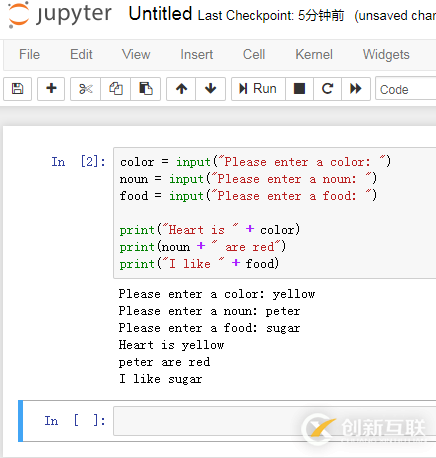Image resolution: width=436 pixels, height=458 pixels.
Task: Open the Edit menu
Action: click(81, 54)
